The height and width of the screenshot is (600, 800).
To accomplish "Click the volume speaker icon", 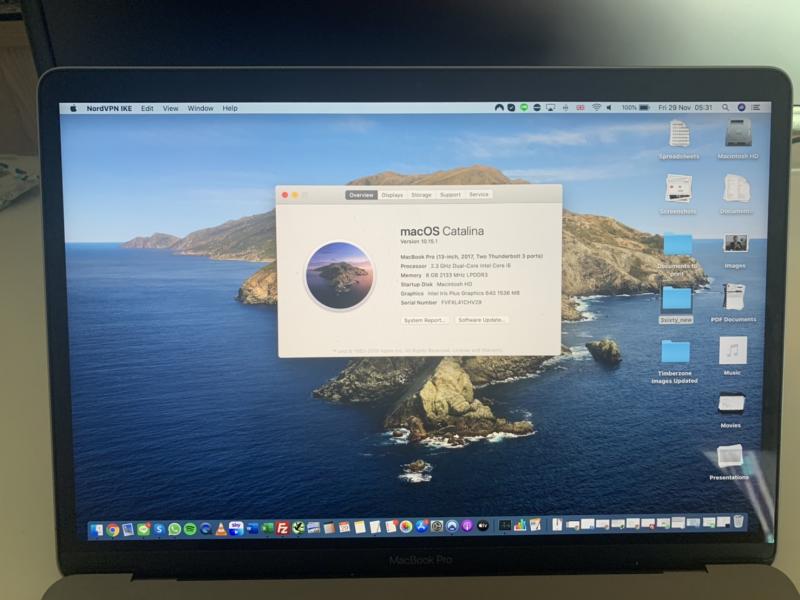I will point(609,108).
